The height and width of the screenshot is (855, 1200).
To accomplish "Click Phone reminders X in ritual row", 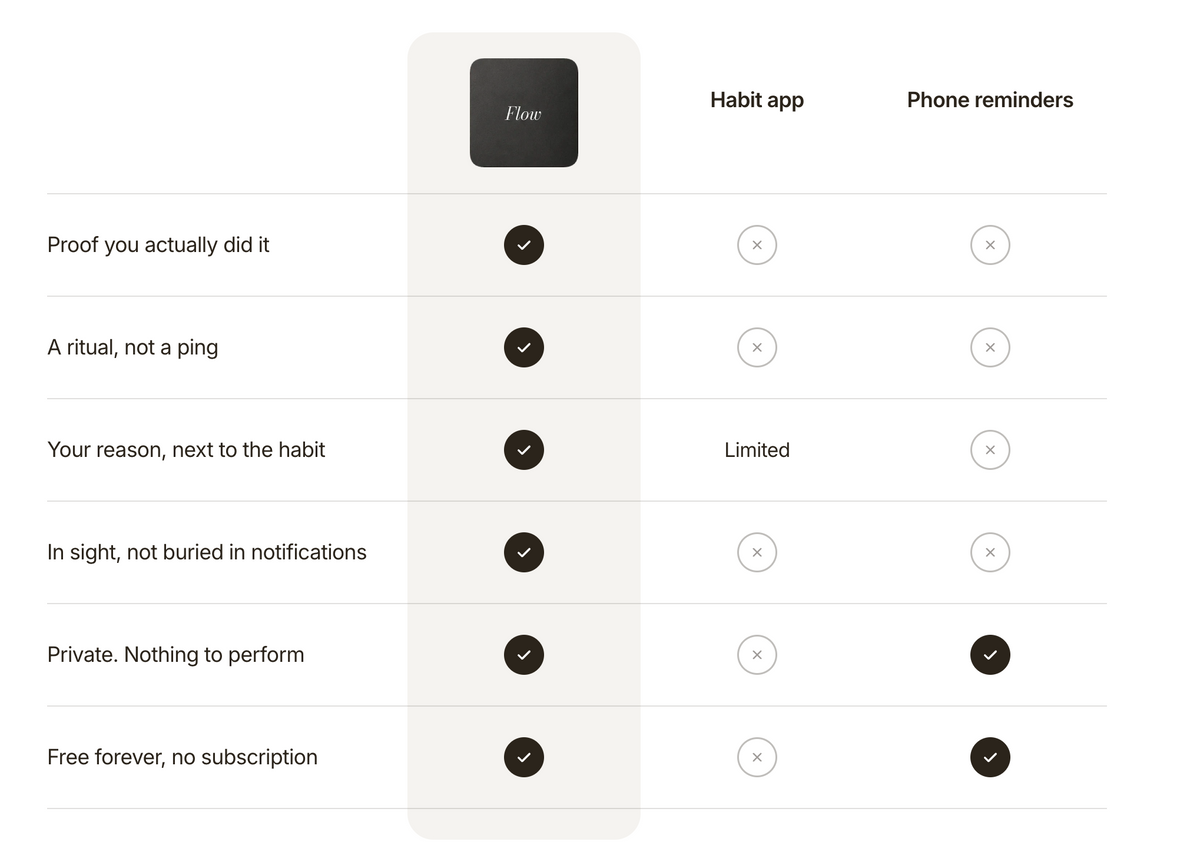I will 990,347.
